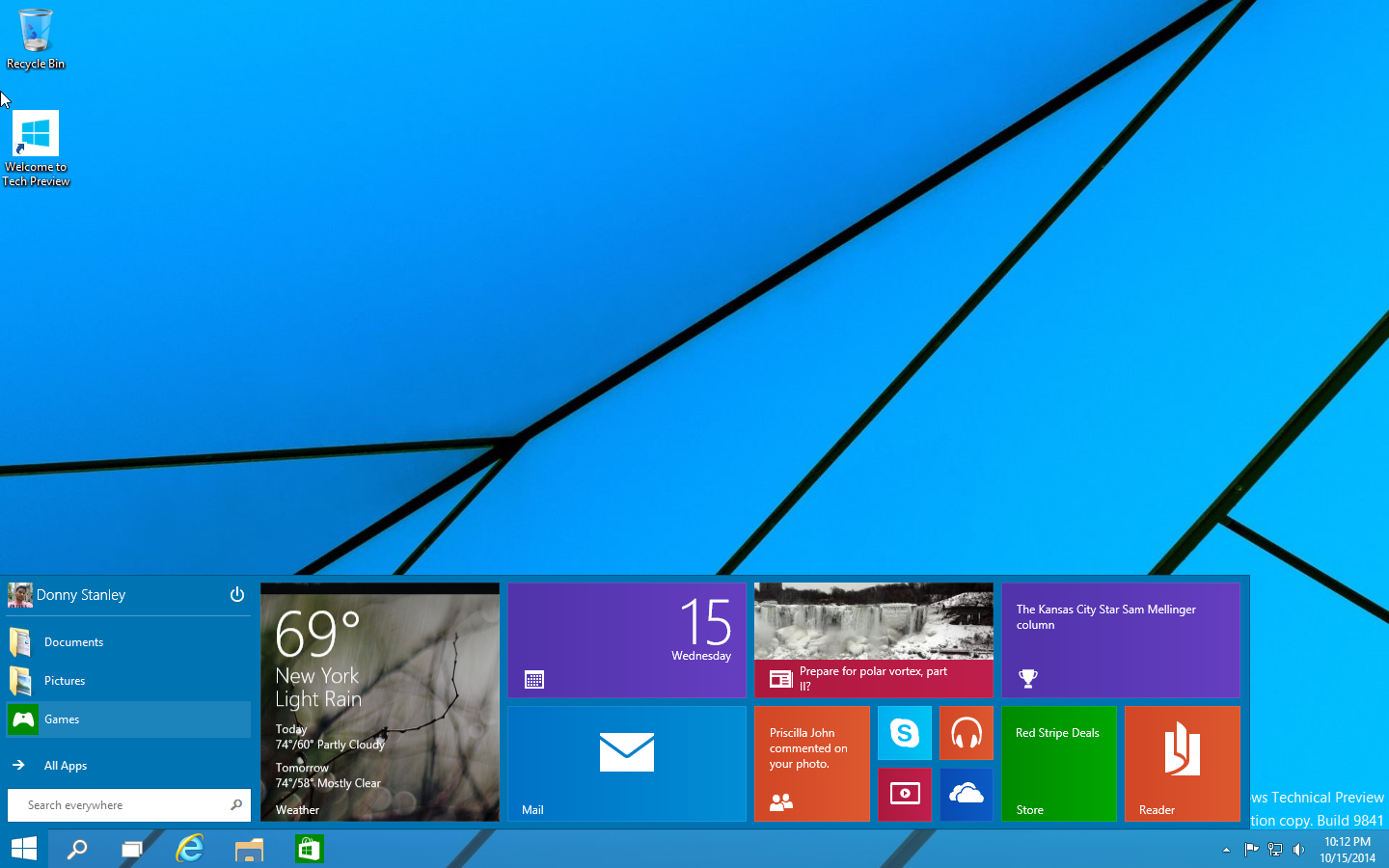Click the Task View taskbar button

point(131,849)
